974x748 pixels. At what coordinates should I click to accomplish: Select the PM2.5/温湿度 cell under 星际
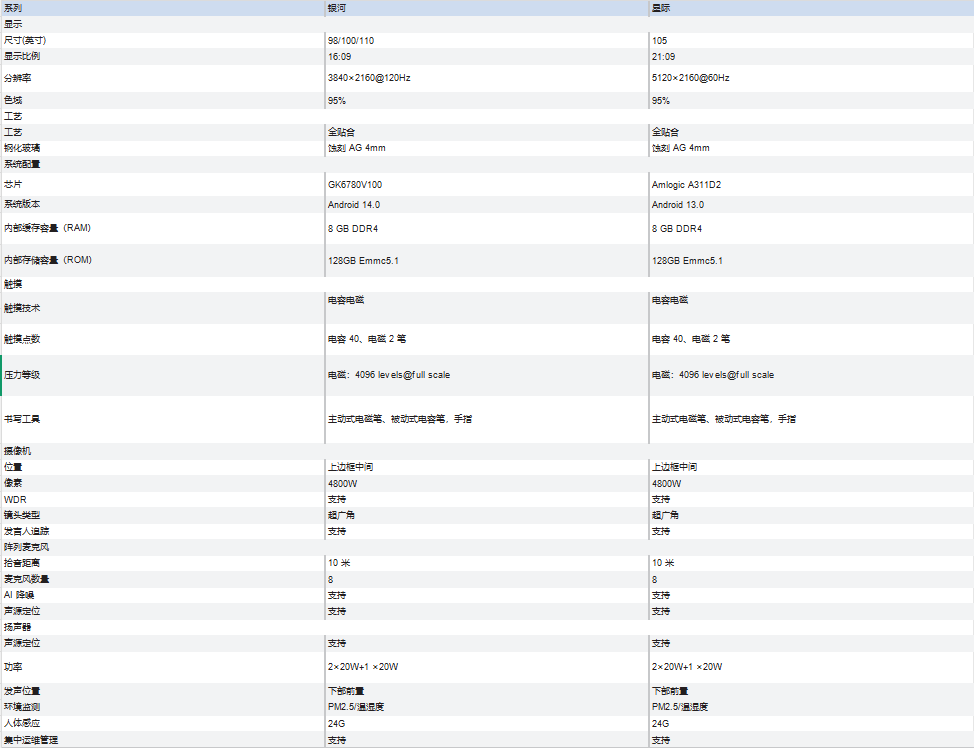pos(811,707)
